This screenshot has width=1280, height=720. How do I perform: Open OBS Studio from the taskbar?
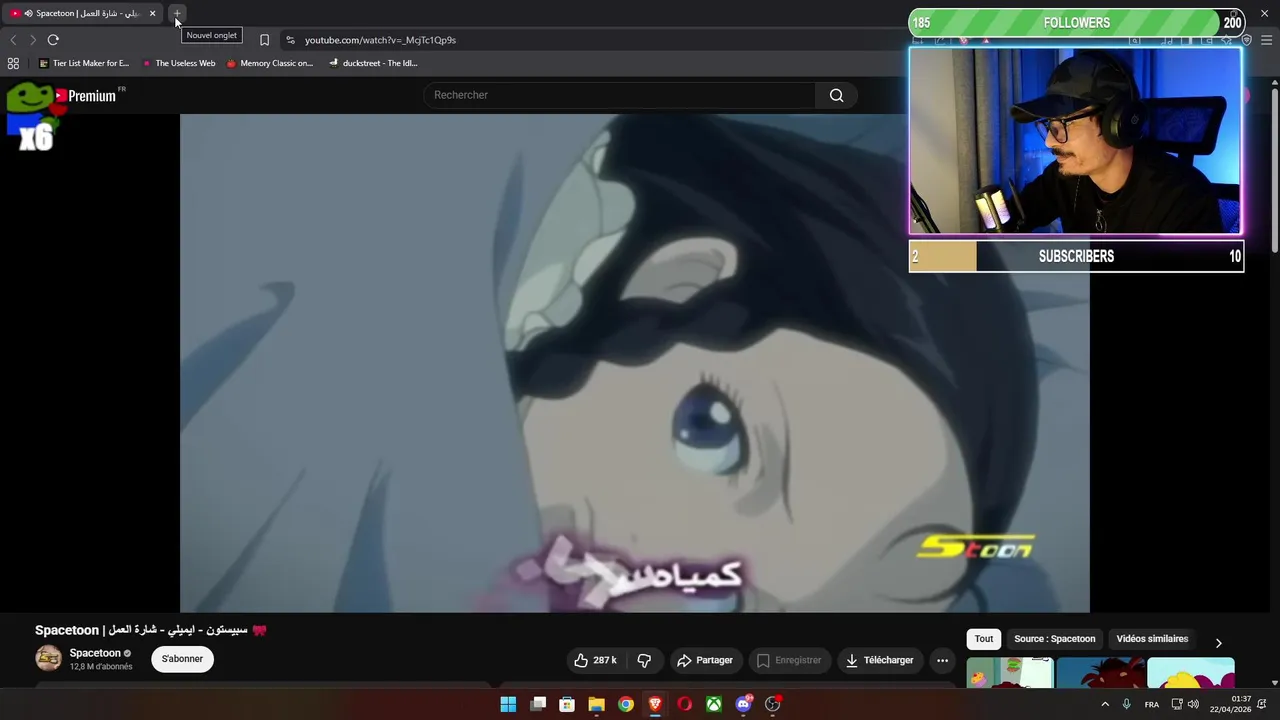[773, 704]
